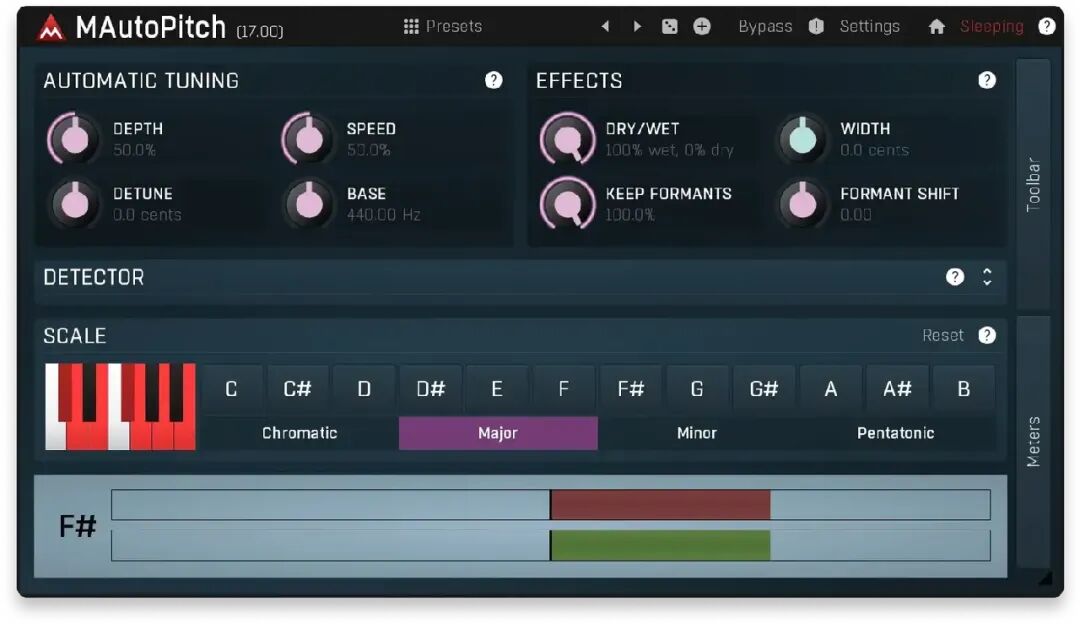This screenshot has width=1080, height=624.
Task: Select Major scale preset
Action: click(x=498, y=433)
